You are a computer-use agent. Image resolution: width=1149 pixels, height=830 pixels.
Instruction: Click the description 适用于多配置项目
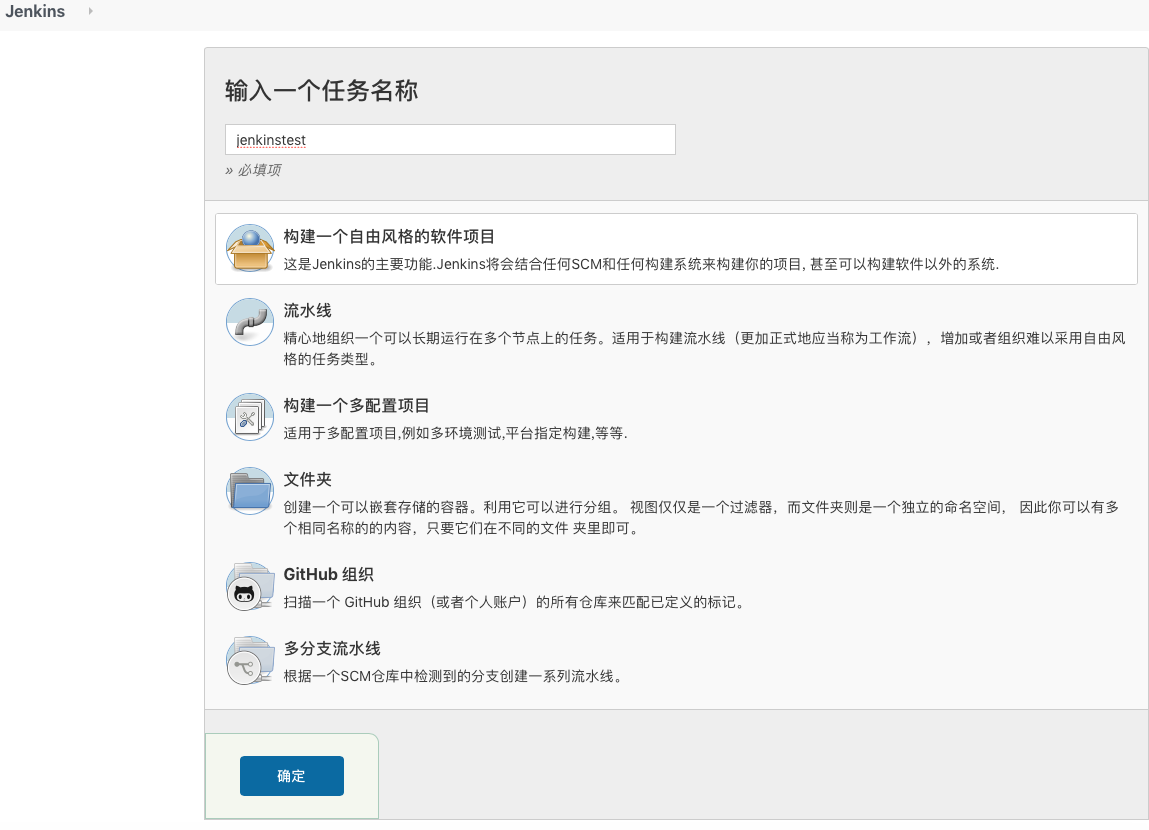pos(455,433)
